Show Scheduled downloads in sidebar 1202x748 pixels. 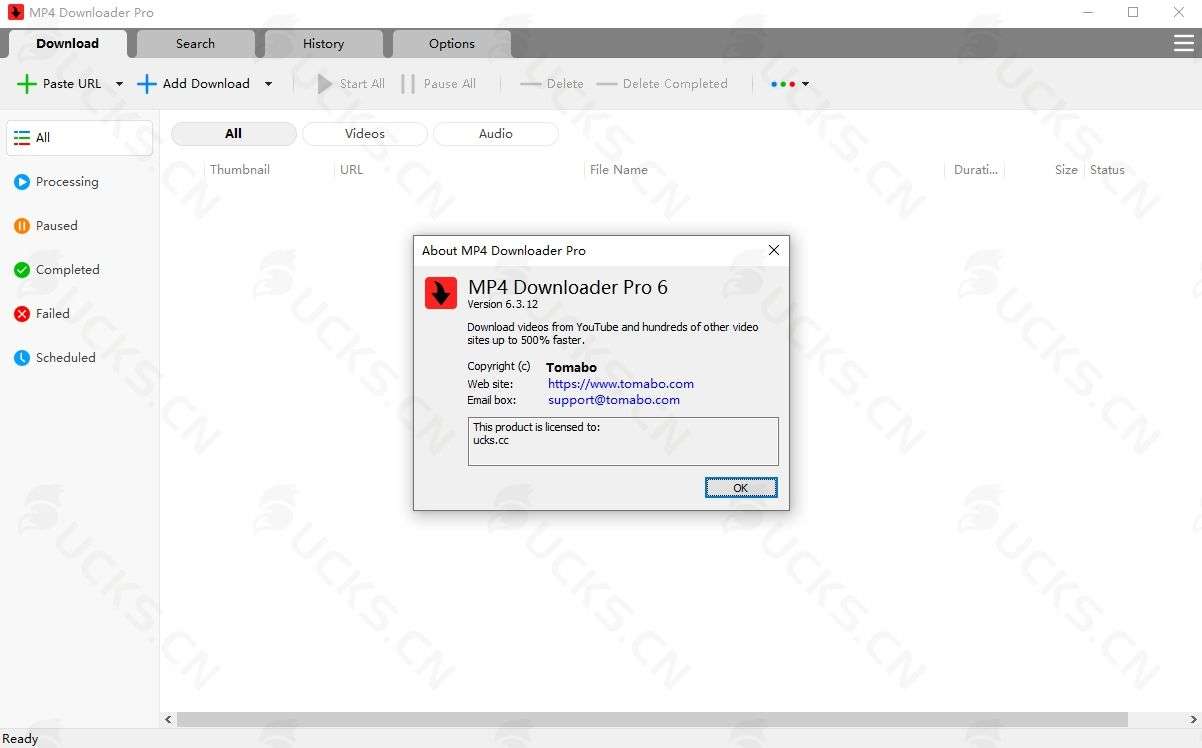(x=80, y=358)
